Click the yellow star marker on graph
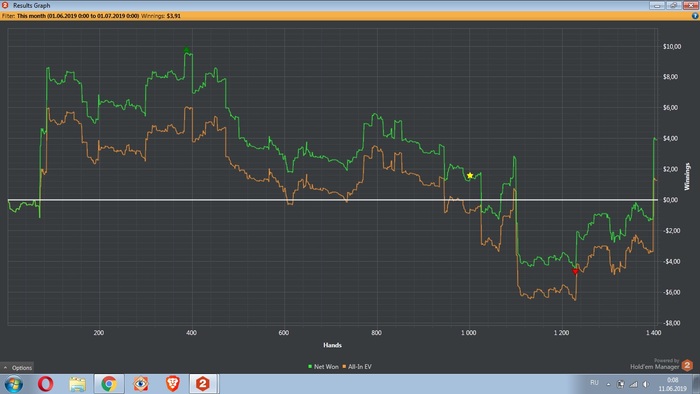 tap(470, 175)
